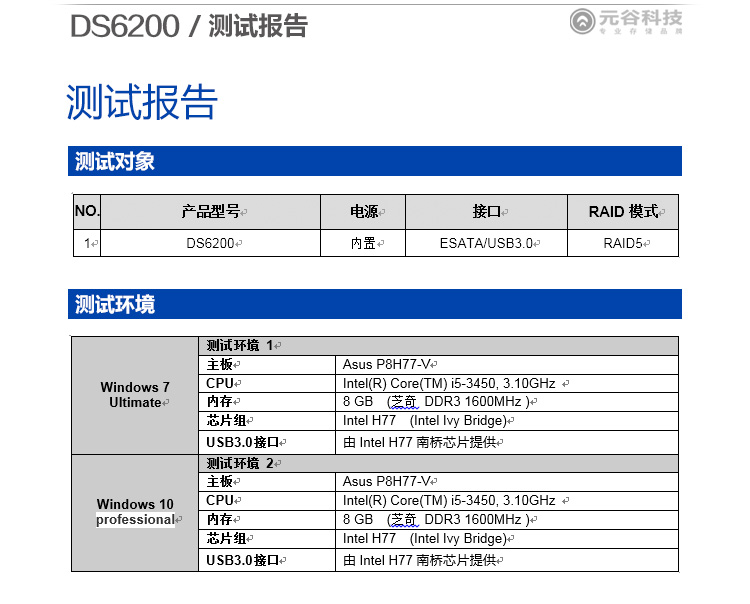This screenshot has height=604, width=750.
Task: Click 内存 label in 测试环境 2
Action: (220, 519)
